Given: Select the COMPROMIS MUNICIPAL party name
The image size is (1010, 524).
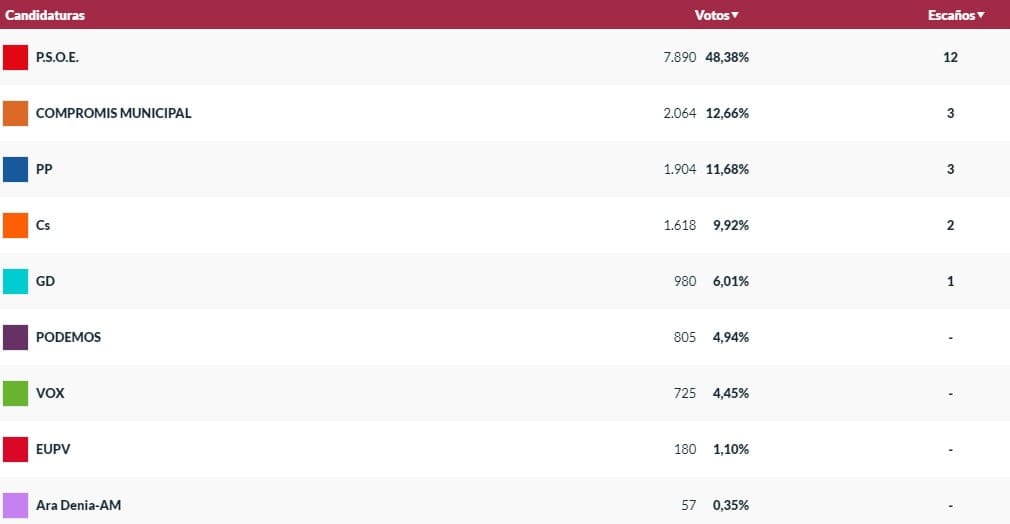Looking at the screenshot, I should tap(113, 113).
